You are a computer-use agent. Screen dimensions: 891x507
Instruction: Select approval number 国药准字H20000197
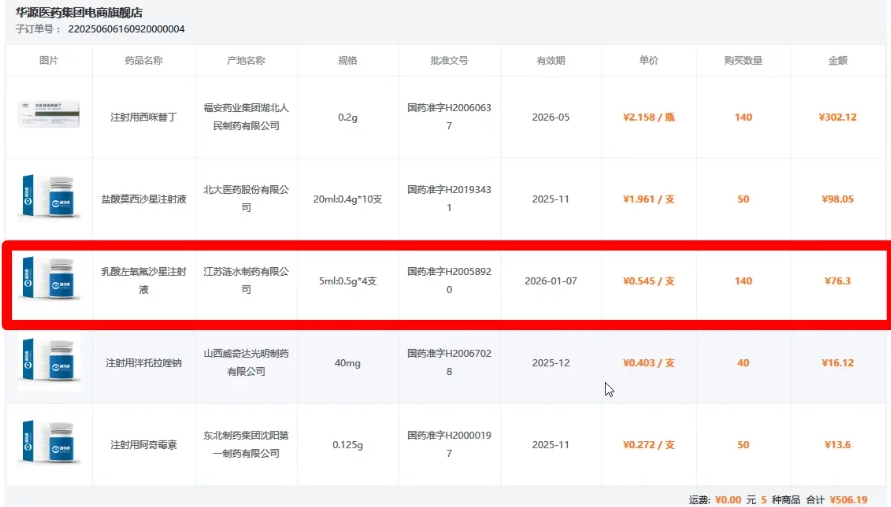[x=449, y=444]
